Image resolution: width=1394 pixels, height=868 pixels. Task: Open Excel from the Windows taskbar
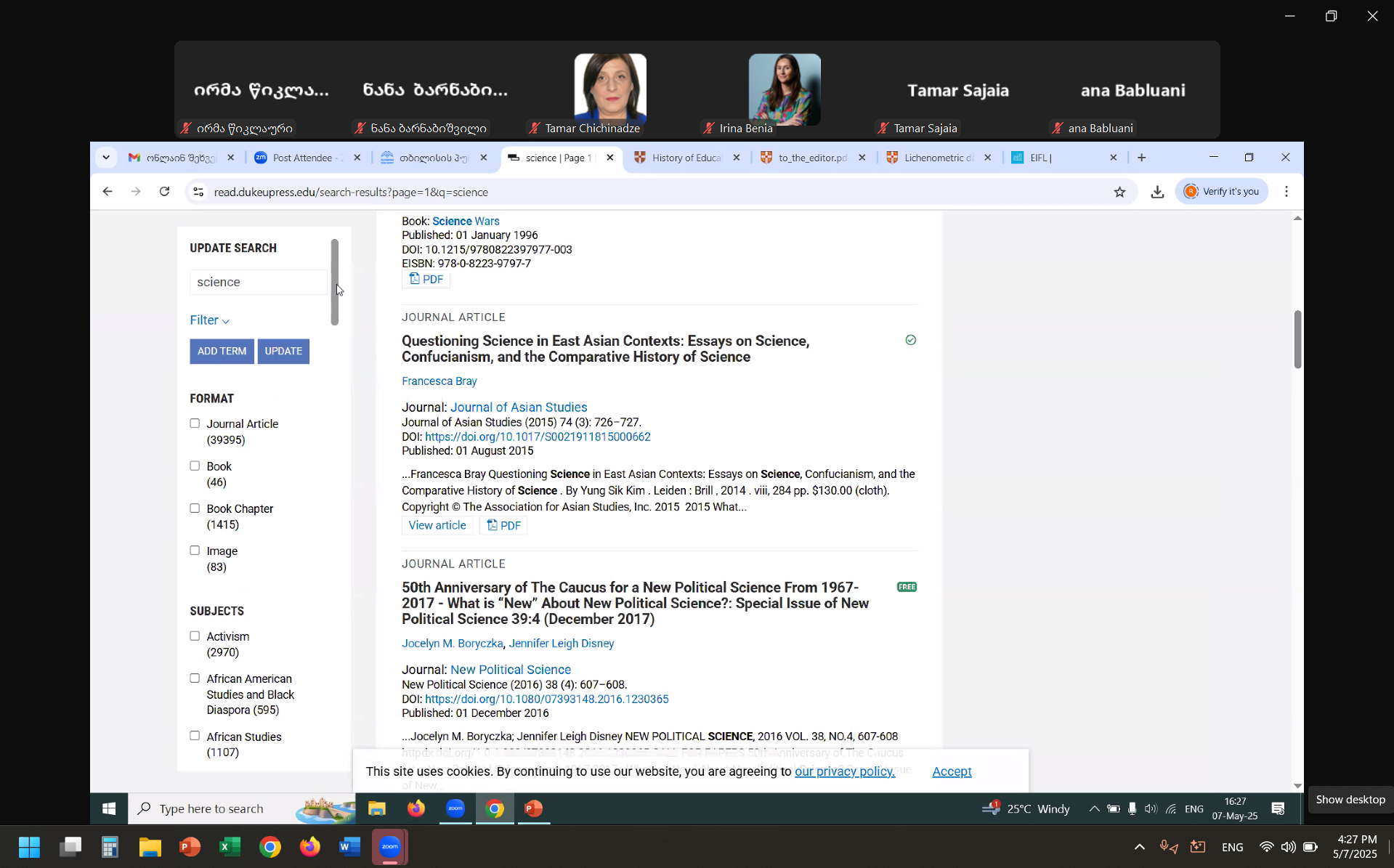[230, 847]
